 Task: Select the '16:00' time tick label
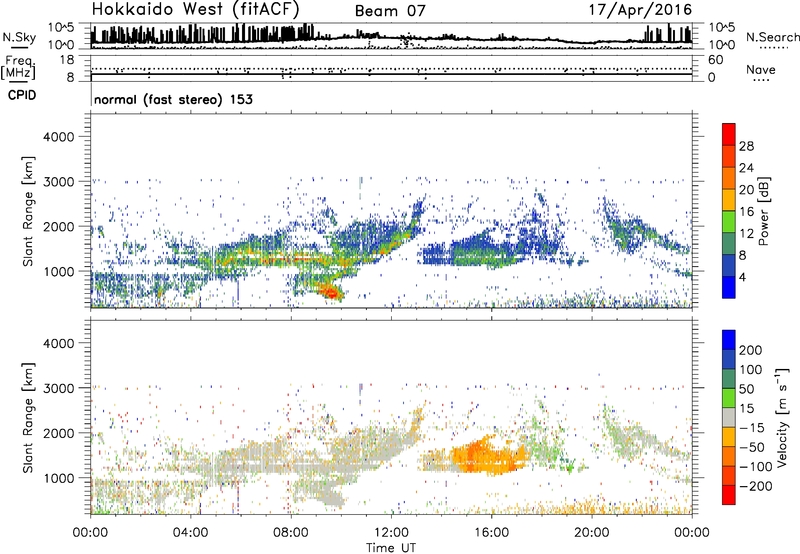click(x=491, y=533)
